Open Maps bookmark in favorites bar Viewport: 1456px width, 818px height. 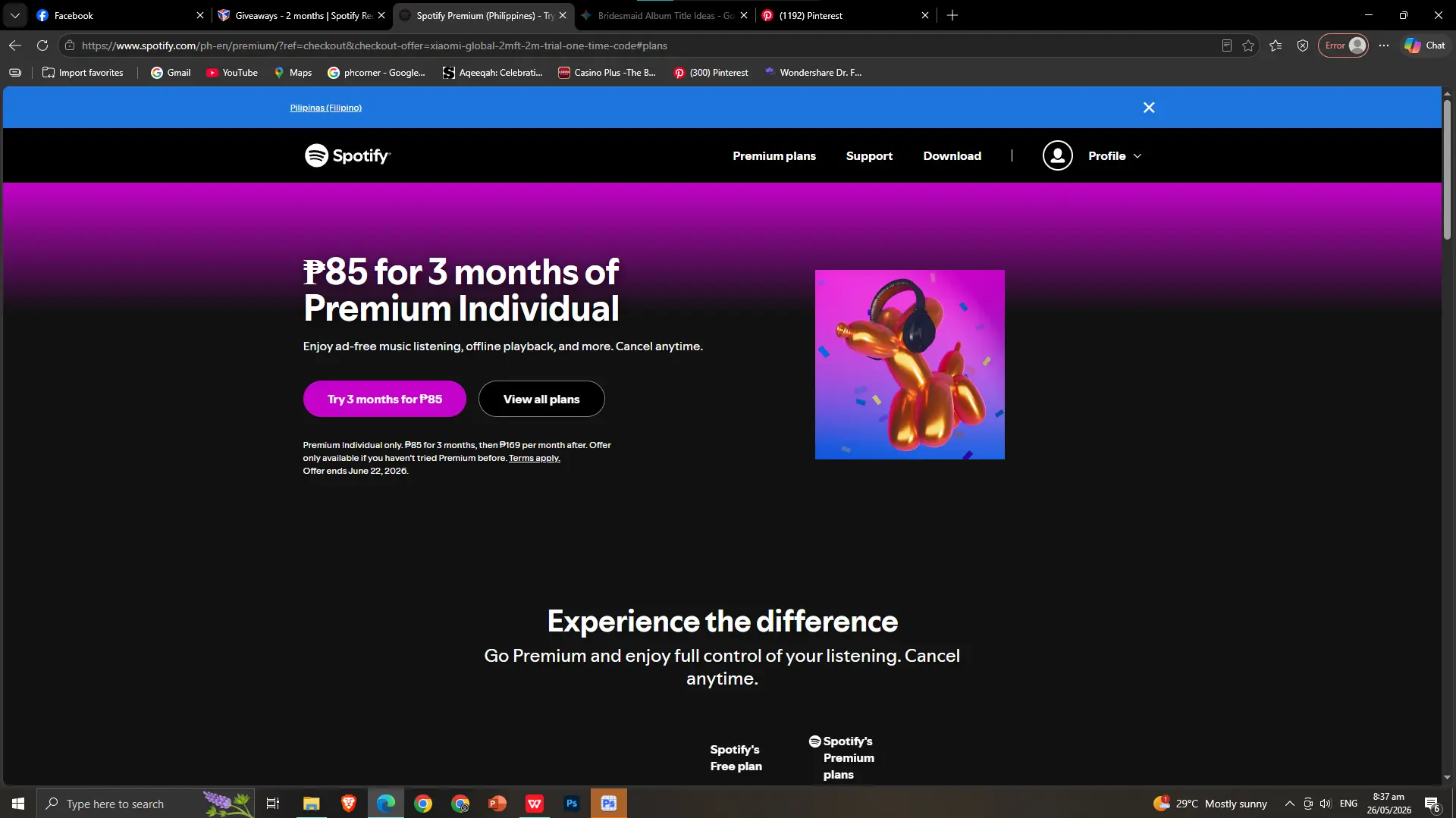(x=293, y=73)
